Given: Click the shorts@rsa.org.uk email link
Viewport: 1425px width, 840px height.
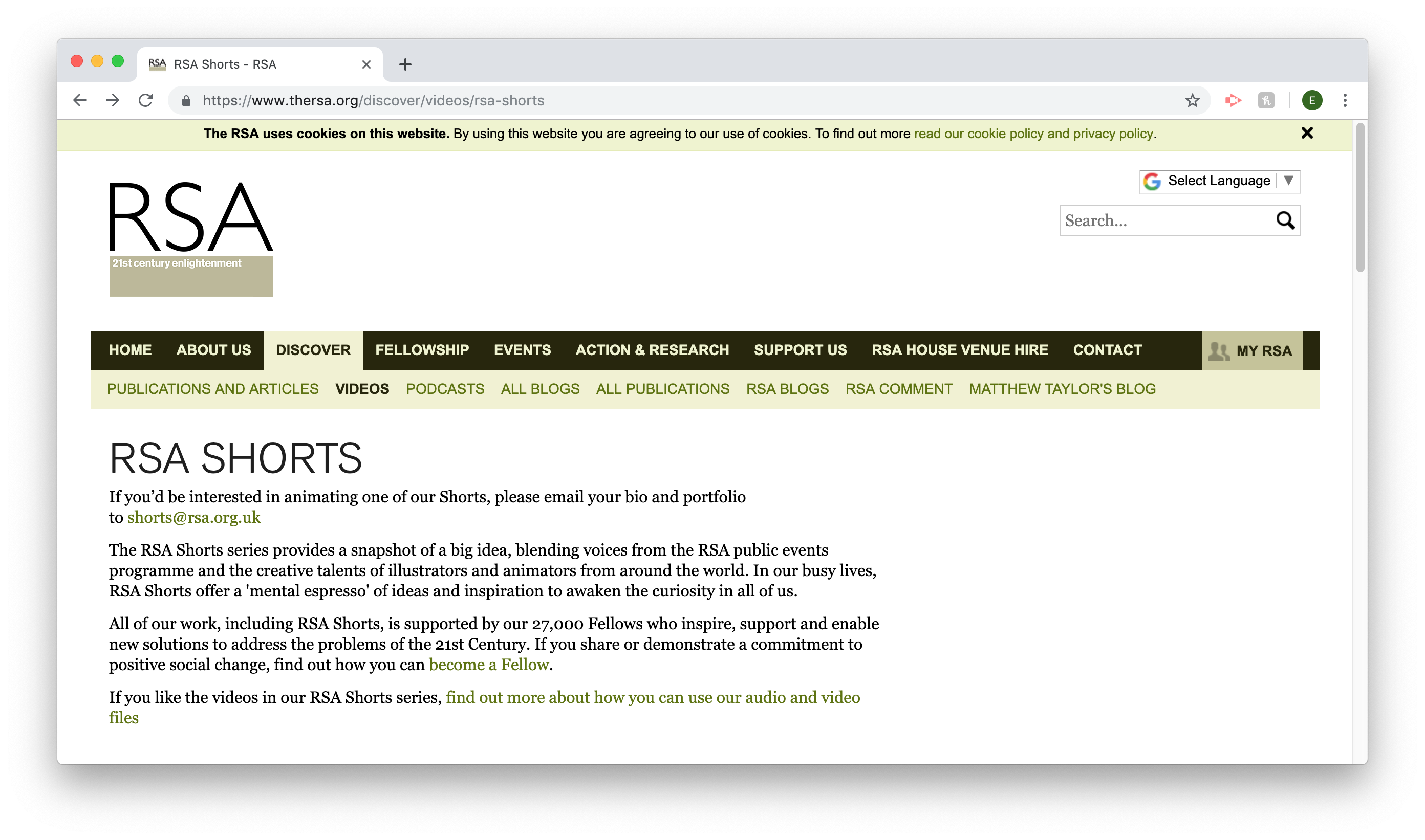Looking at the screenshot, I should tap(193, 517).
